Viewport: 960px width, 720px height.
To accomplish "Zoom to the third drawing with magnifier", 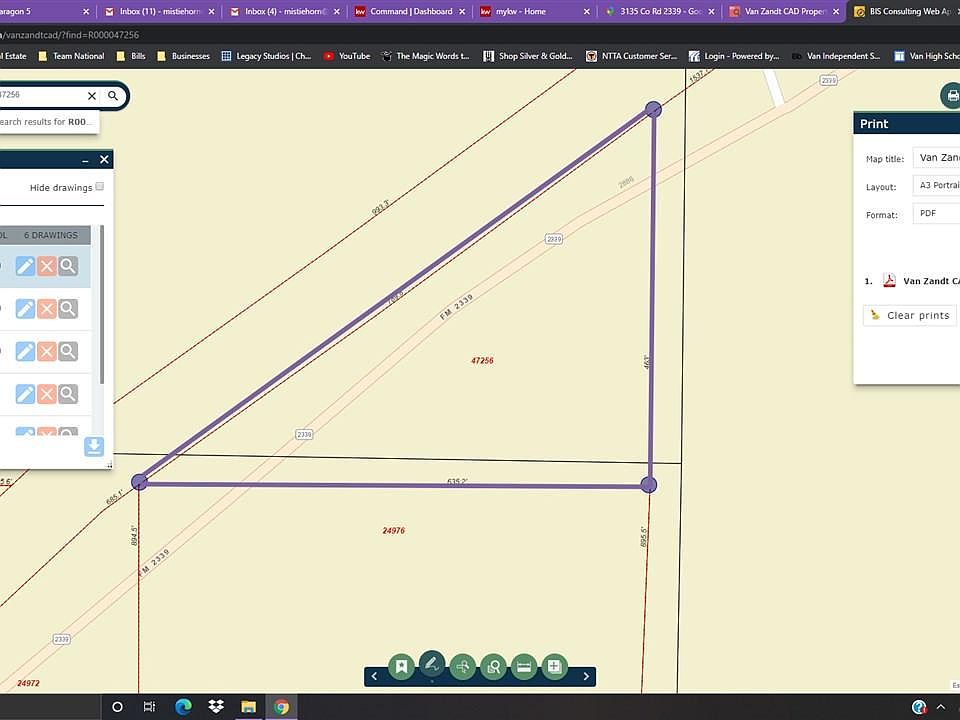I will [x=68, y=351].
